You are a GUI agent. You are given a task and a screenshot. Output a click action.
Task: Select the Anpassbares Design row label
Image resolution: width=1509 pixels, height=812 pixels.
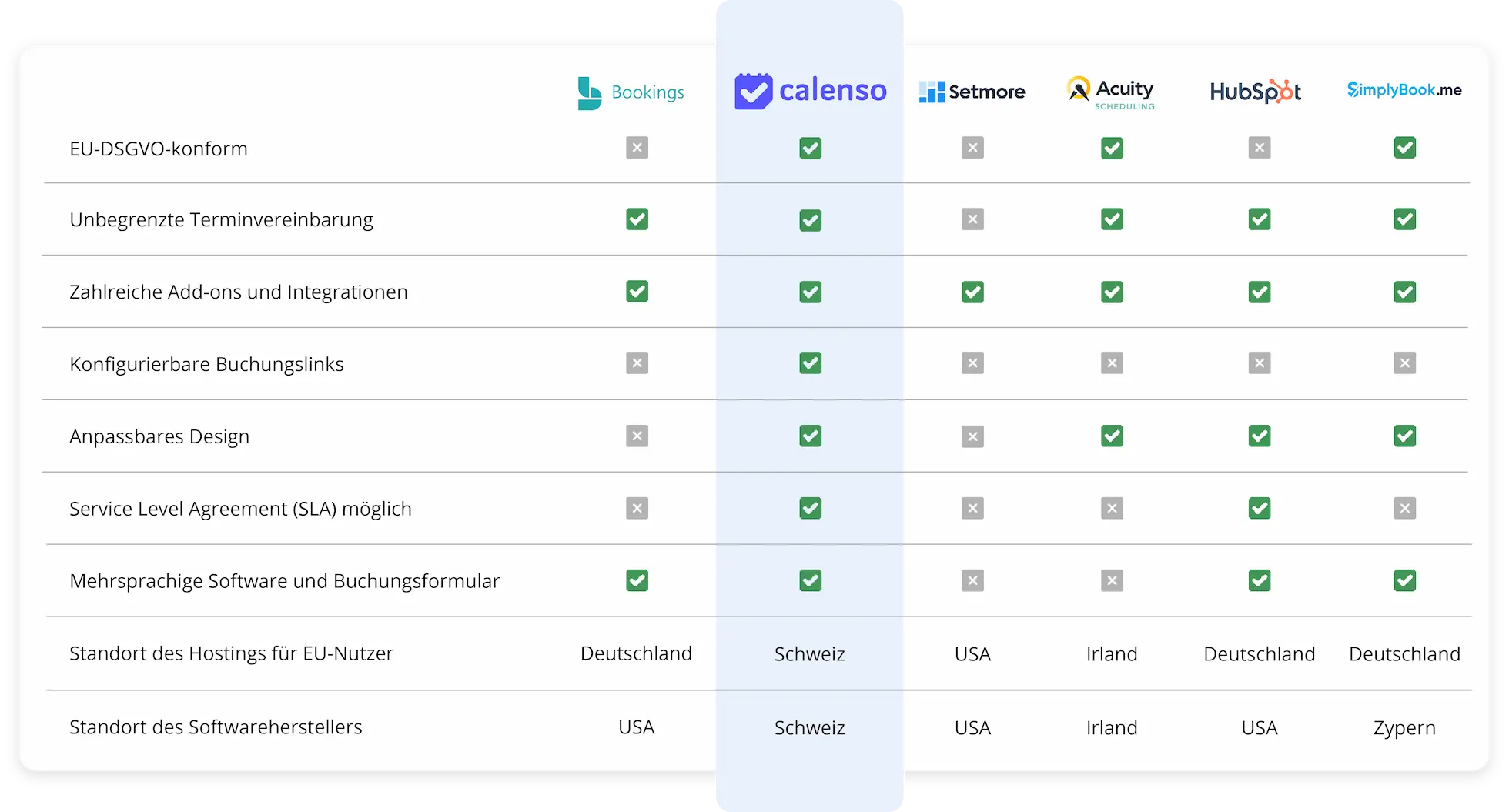coord(159,436)
